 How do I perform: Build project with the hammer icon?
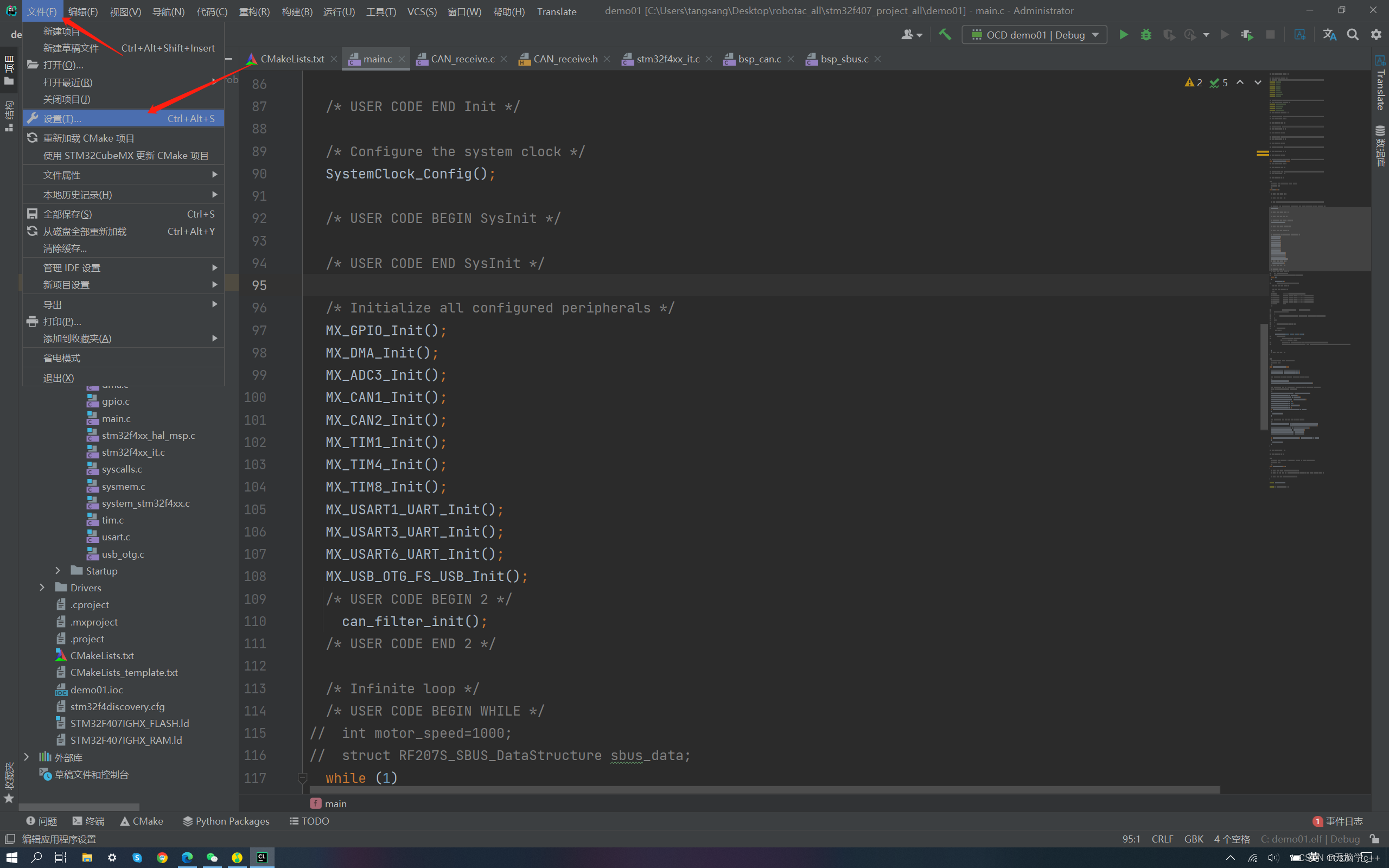944,34
